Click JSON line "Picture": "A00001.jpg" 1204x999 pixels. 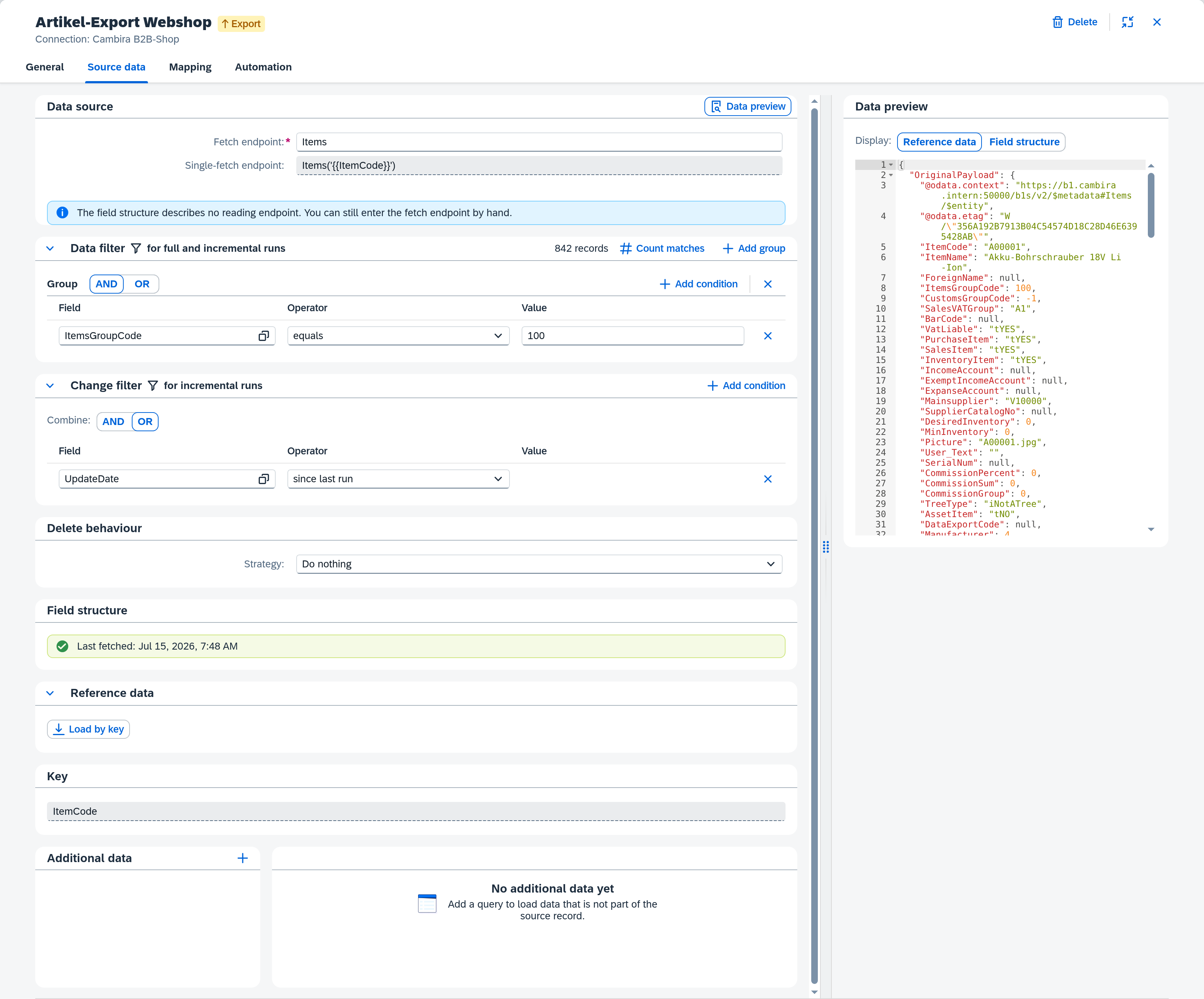[983, 443]
